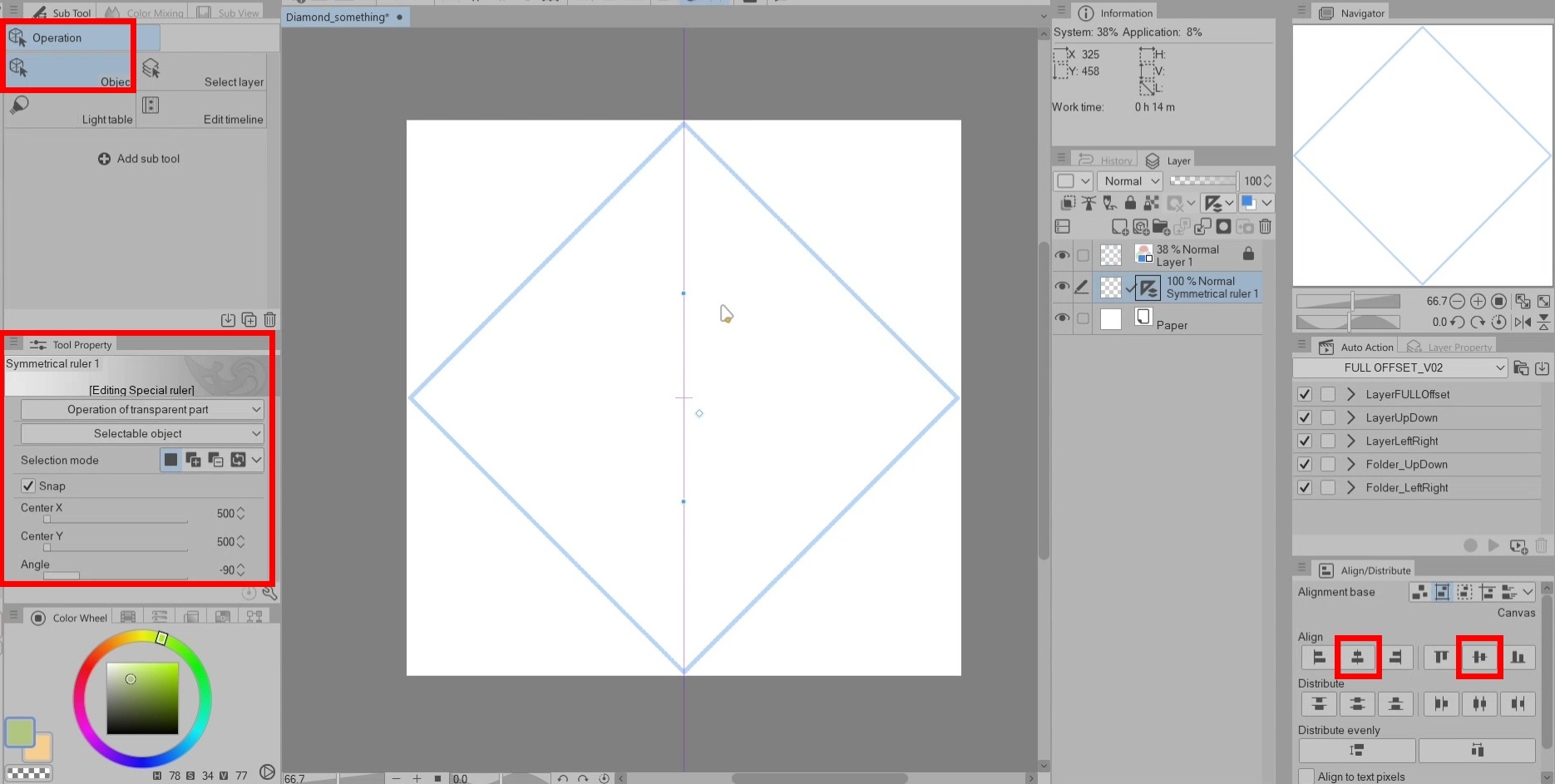Delete layer using trash icon in Layer panel
The image size is (1555, 784).
pyautogui.click(x=1265, y=227)
